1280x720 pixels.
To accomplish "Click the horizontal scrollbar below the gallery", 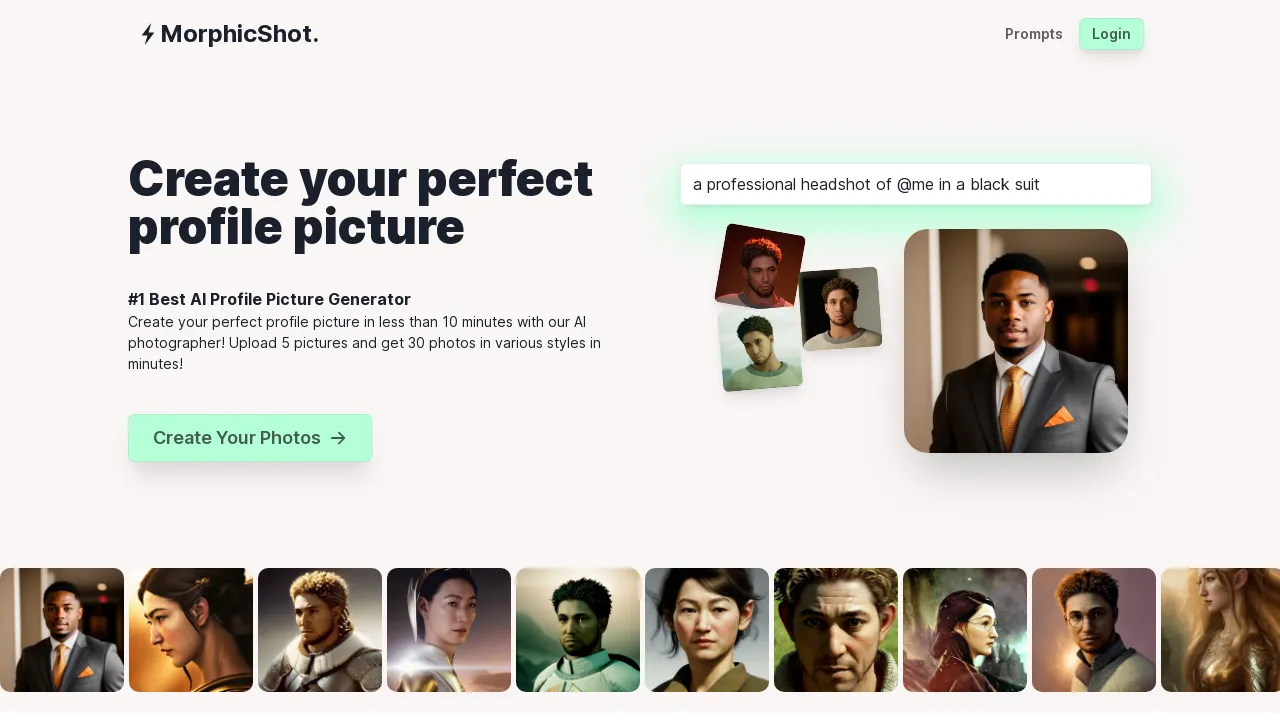I will pyautogui.click(x=640, y=712).
